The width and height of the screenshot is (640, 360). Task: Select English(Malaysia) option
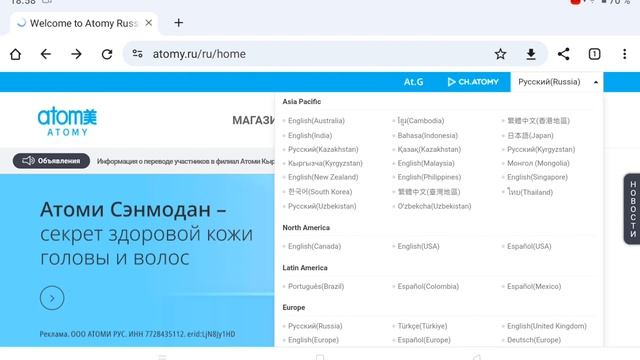tap(426, 163)
